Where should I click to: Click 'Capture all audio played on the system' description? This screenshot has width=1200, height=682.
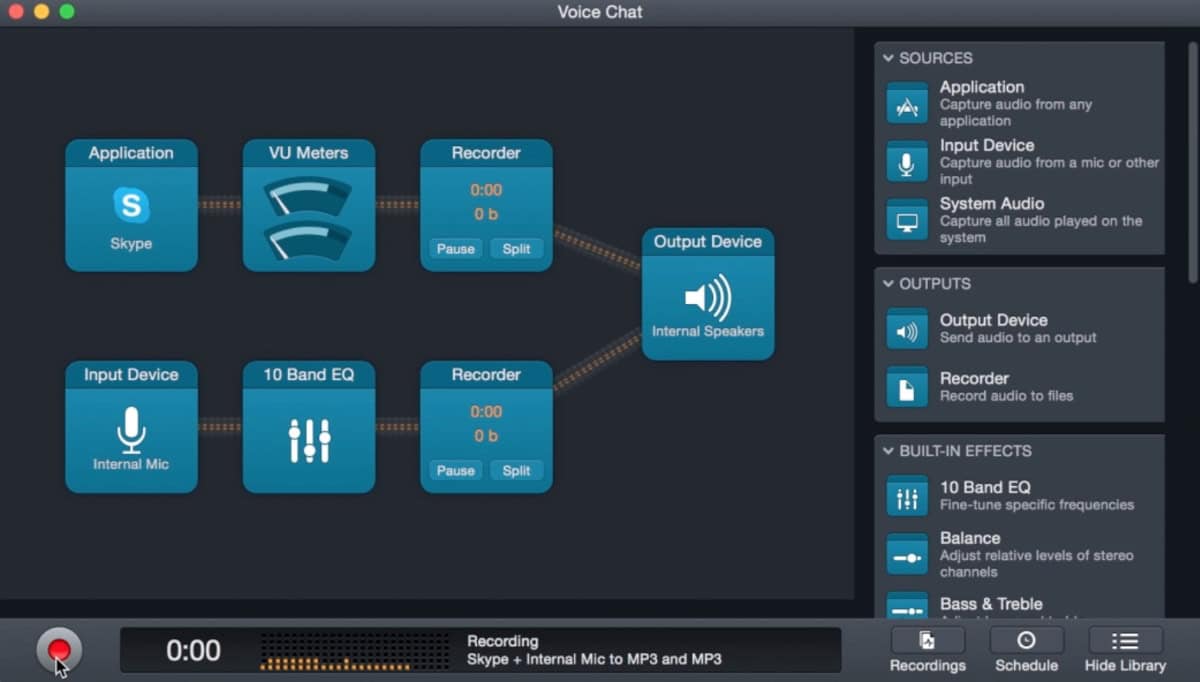[1041, 229]
